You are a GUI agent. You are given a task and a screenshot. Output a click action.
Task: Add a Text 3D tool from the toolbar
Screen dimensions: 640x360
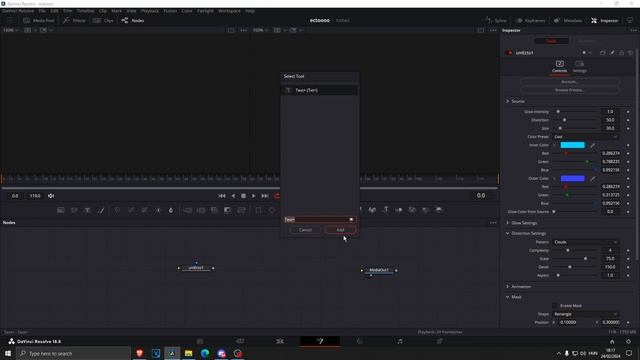pos(385,210)
